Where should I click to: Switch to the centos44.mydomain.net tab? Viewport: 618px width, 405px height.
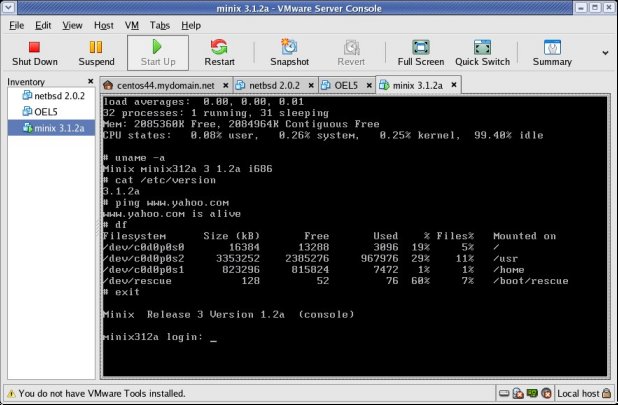(x=166, y=85)
